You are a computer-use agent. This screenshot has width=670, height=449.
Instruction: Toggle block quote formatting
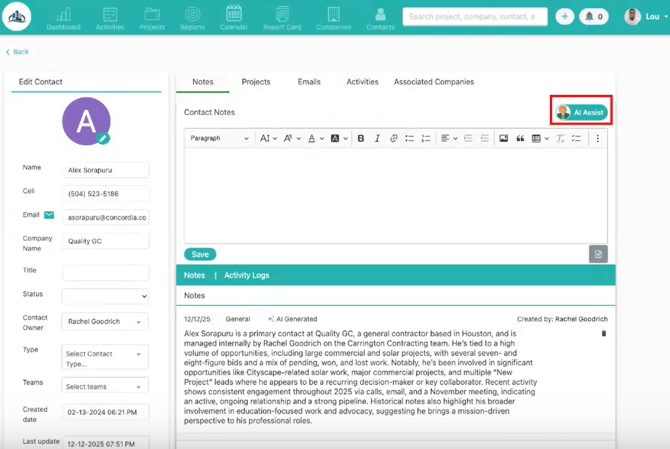520,139
